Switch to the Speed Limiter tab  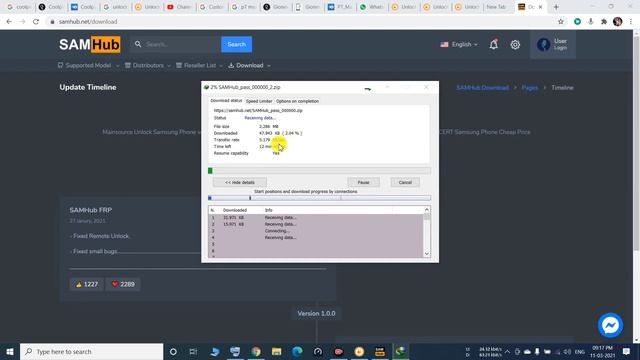(259, 101)
